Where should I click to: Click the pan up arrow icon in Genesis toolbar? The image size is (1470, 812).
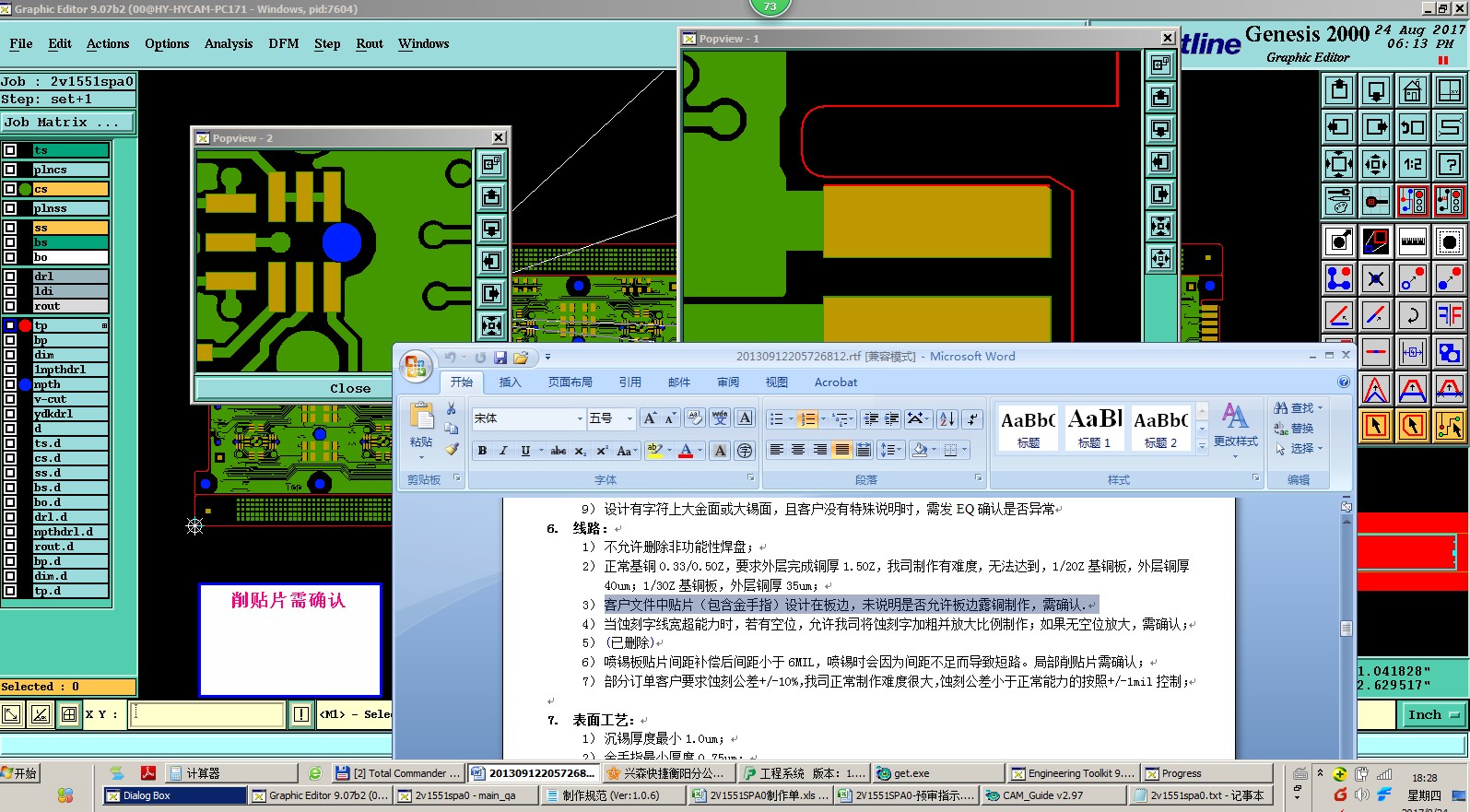1339,90
